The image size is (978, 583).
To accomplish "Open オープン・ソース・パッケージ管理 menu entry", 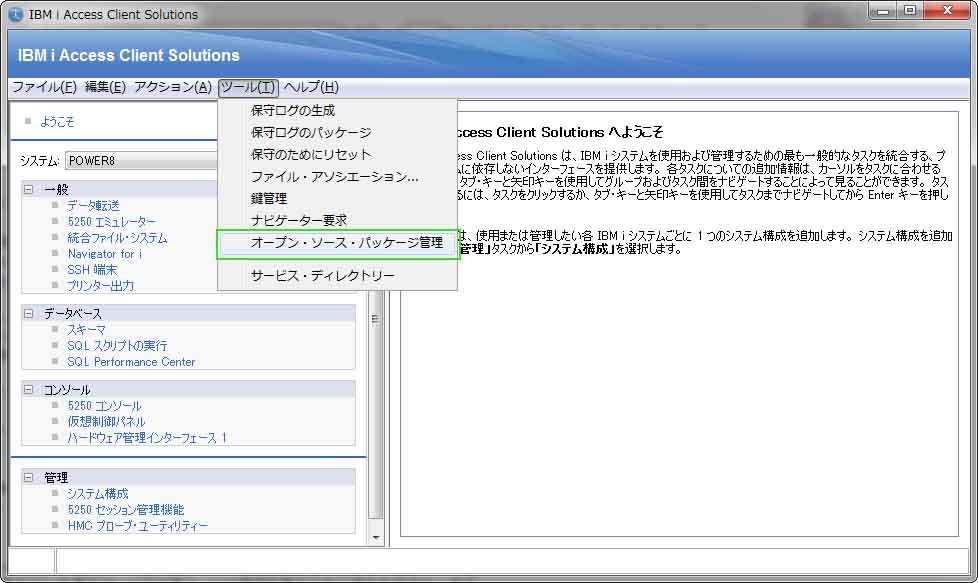I will (x=337, y=243).
